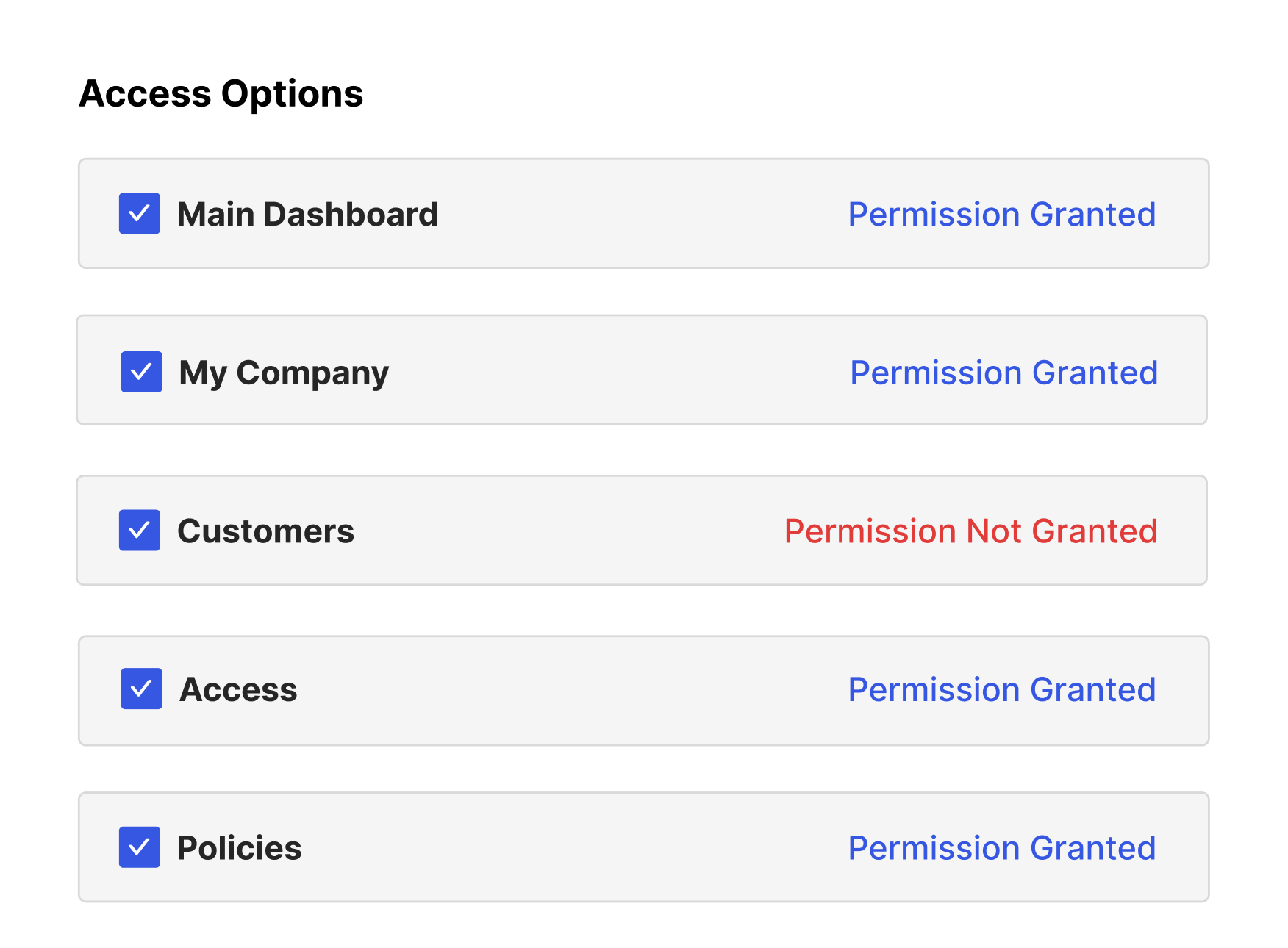
Task: Click My Company's Permission Granted text
Action: click(1003, 373)
